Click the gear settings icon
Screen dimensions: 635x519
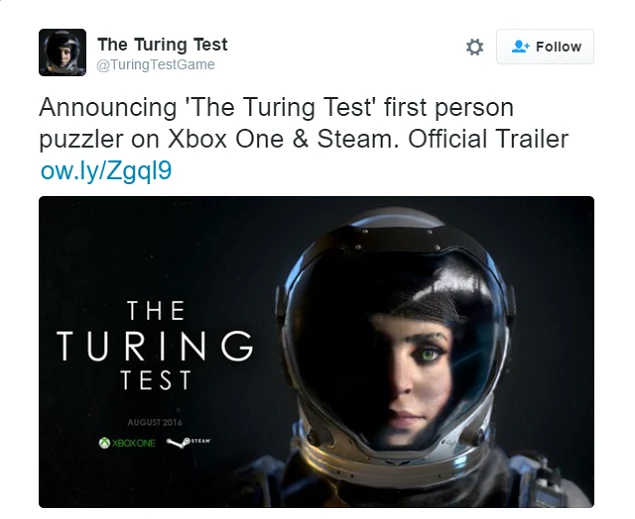(x=475, y=47)
